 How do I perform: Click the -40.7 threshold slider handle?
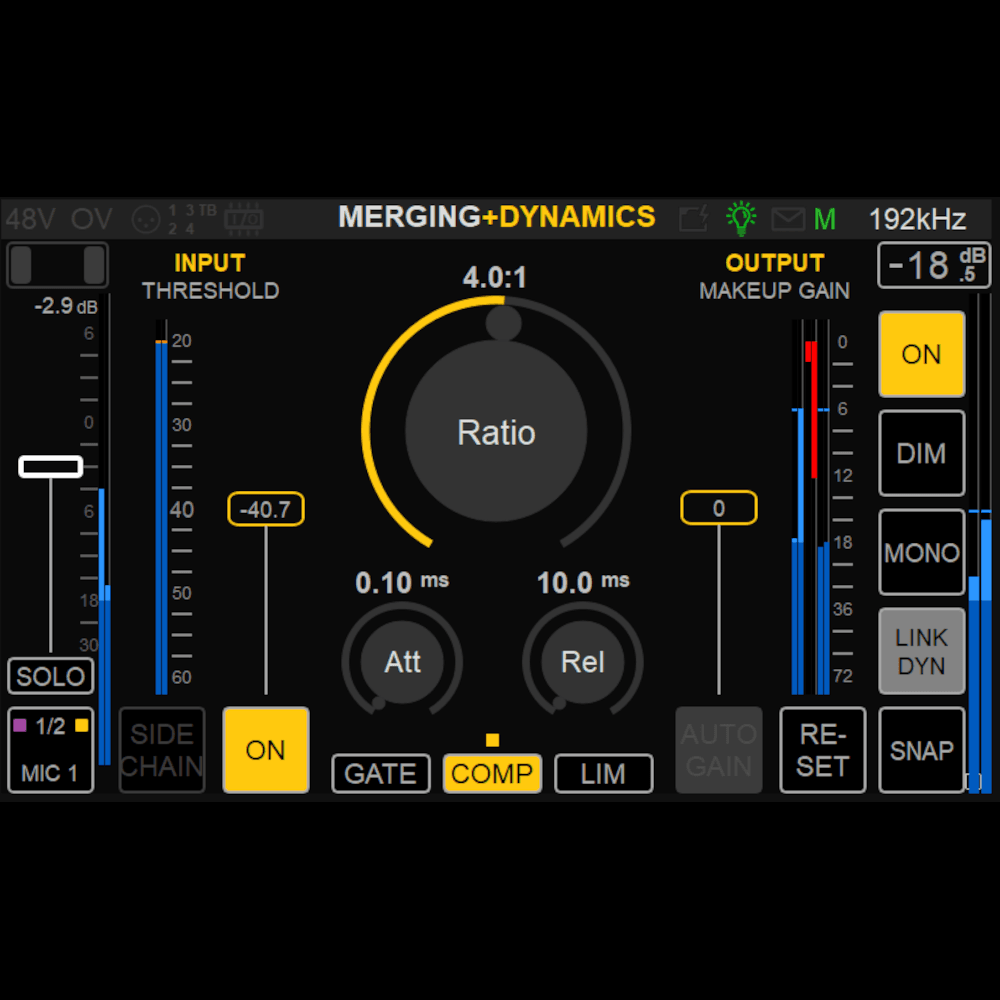point(266,510)
